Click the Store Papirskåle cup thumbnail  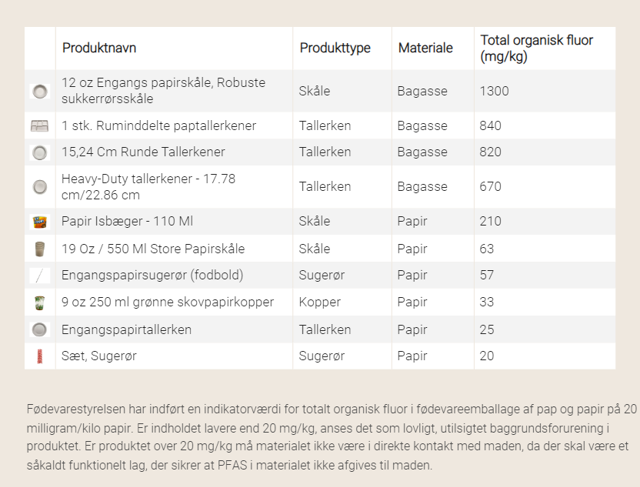click(40, 249)
